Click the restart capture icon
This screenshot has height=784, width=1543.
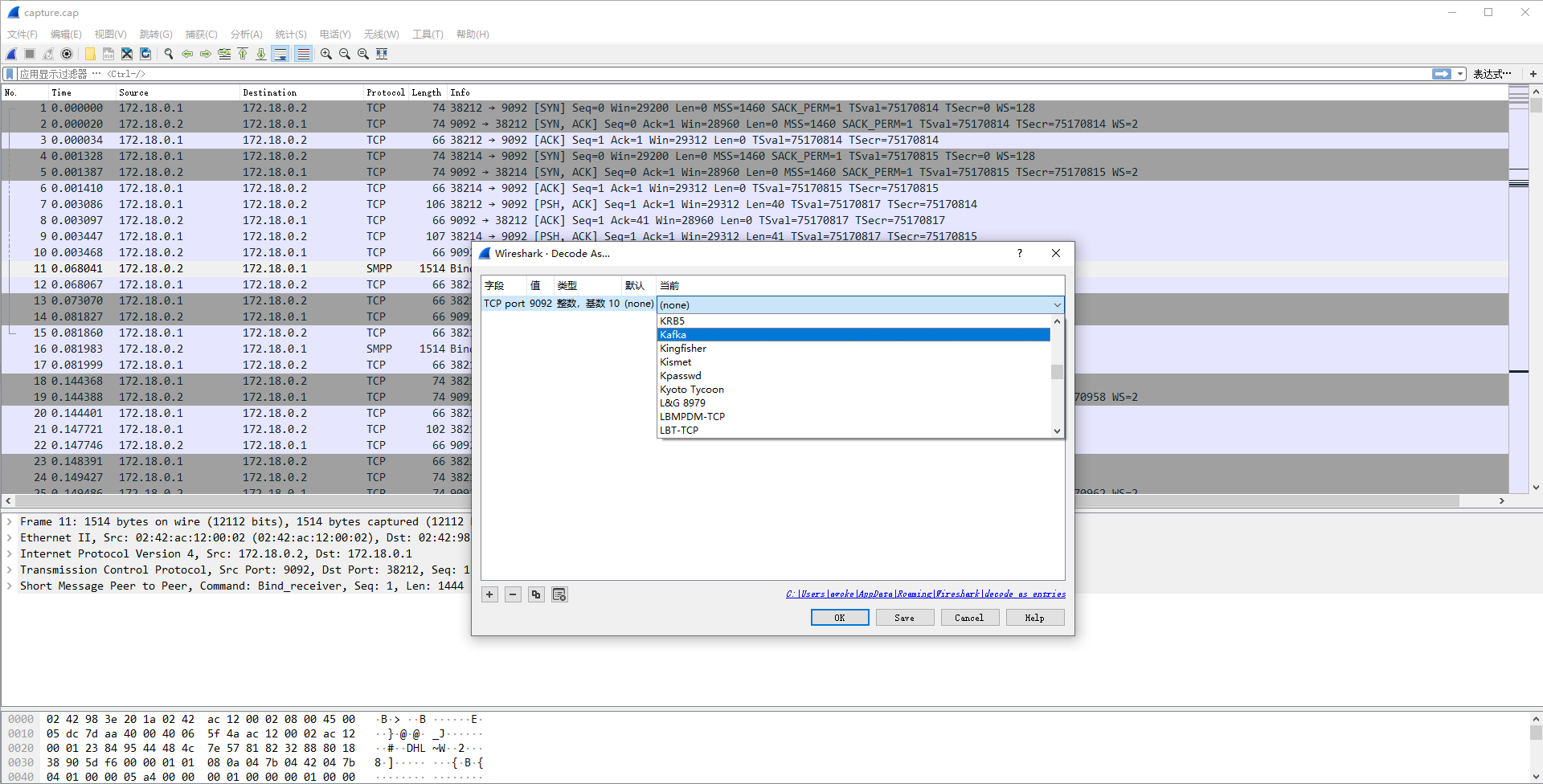48,54
